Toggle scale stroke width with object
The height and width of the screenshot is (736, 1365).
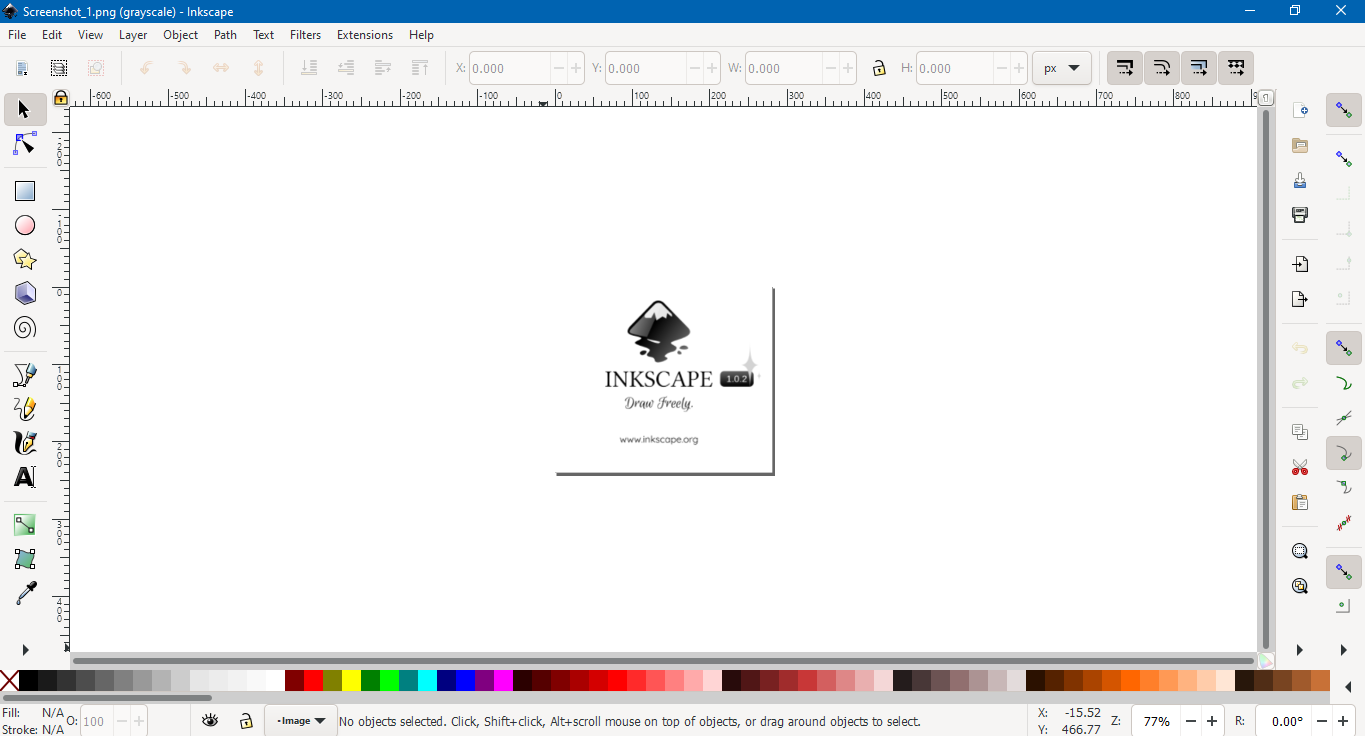pyautogui.click(x=1125, y=68)
